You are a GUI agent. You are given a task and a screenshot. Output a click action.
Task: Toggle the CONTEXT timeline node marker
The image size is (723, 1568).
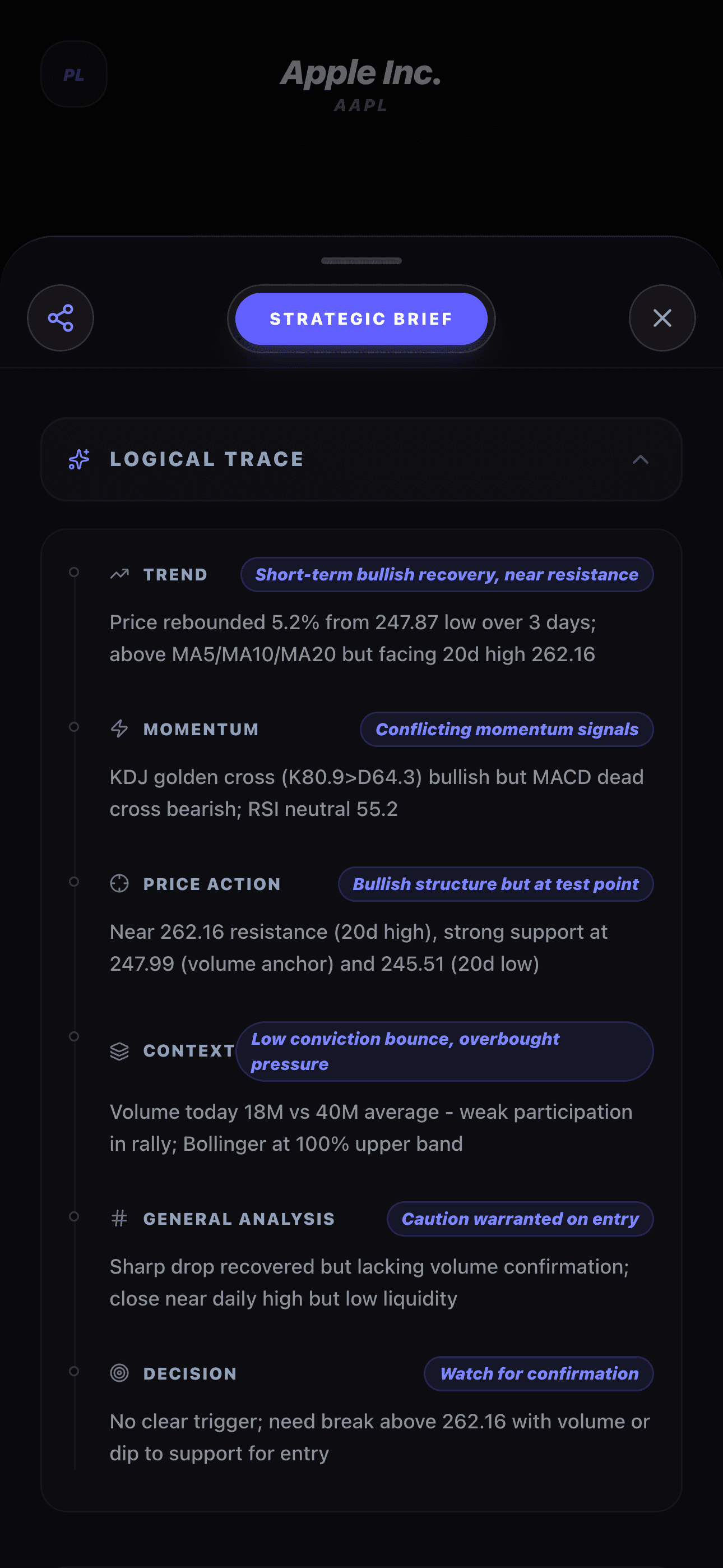click(x=74, y=1036)
